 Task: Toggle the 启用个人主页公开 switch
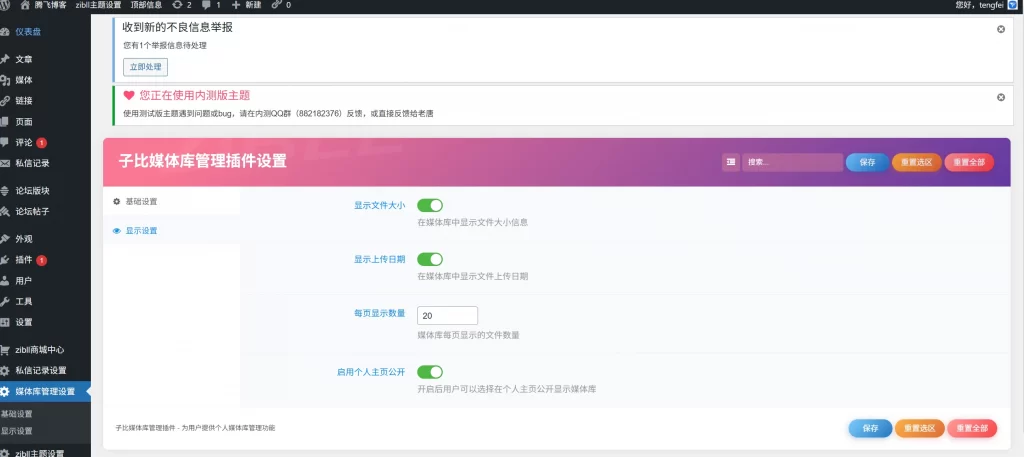pos(430,372)
